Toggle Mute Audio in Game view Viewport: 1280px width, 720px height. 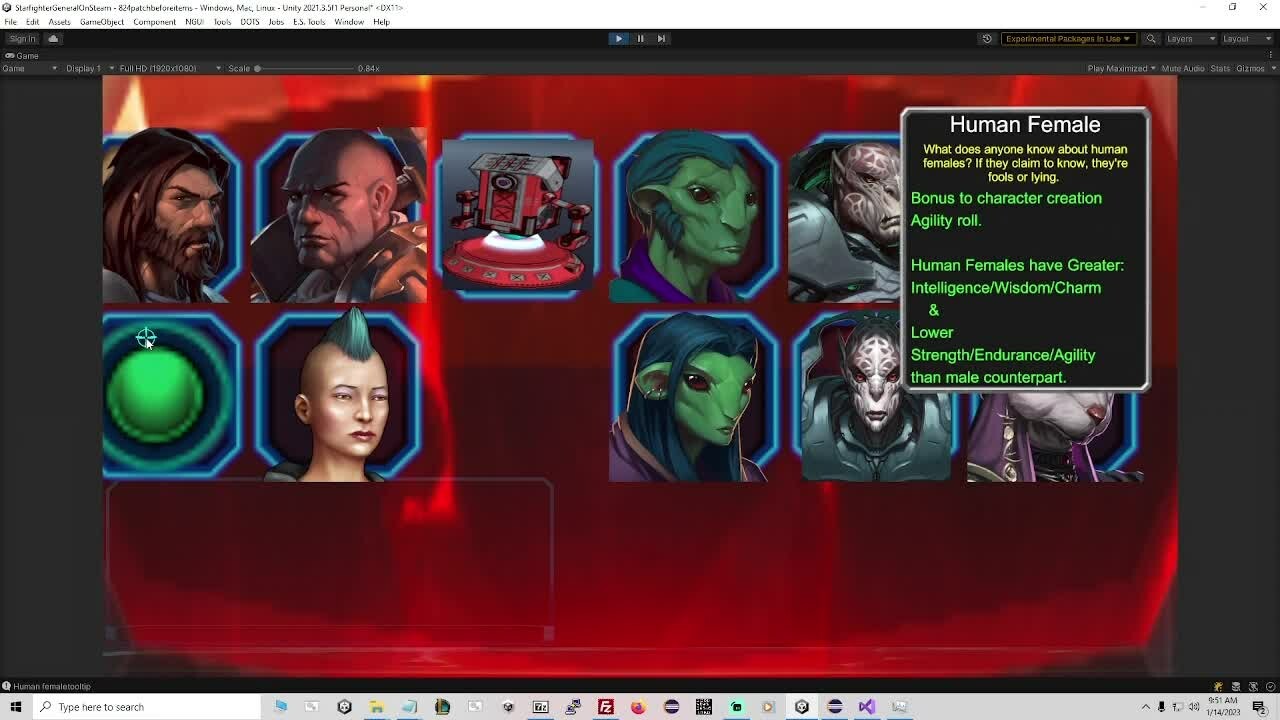pos(1182,68)
